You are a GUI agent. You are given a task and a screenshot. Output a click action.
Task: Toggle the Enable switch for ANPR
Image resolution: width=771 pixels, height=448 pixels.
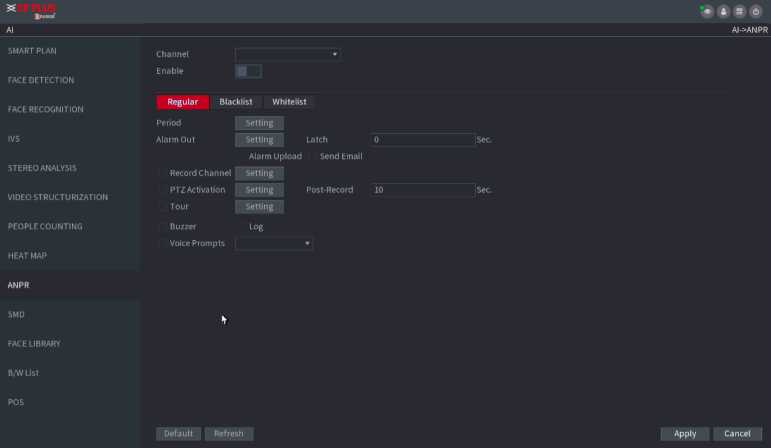click(248, 71)
